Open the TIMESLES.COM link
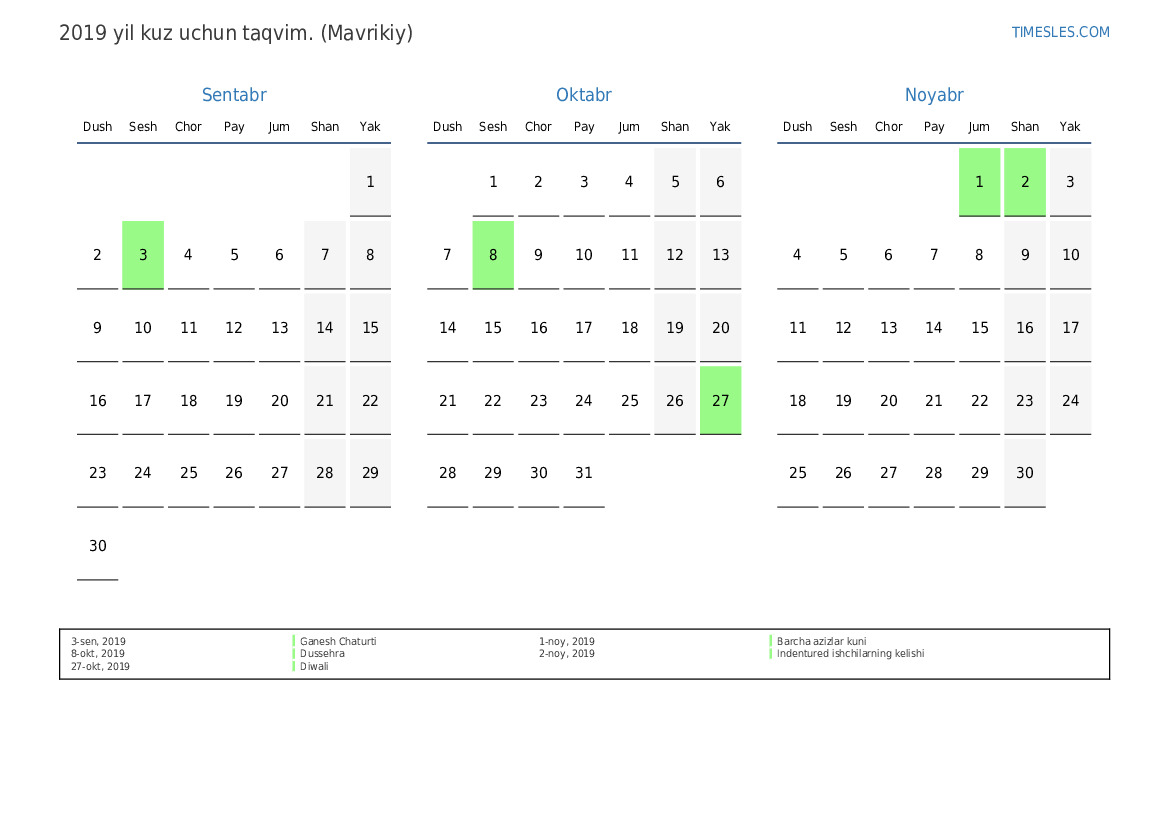The width and height of the screenshot is (1169, 827). pos(1060,32)
